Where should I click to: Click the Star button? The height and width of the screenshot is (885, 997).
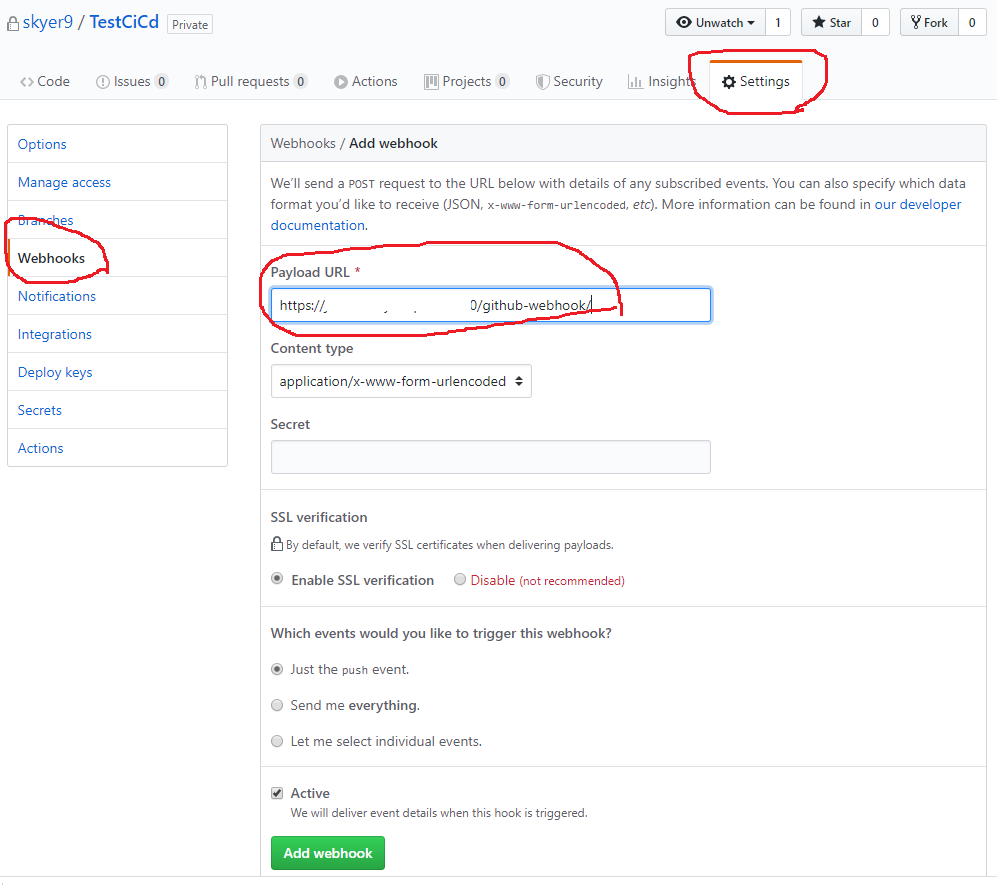point(832,22)
